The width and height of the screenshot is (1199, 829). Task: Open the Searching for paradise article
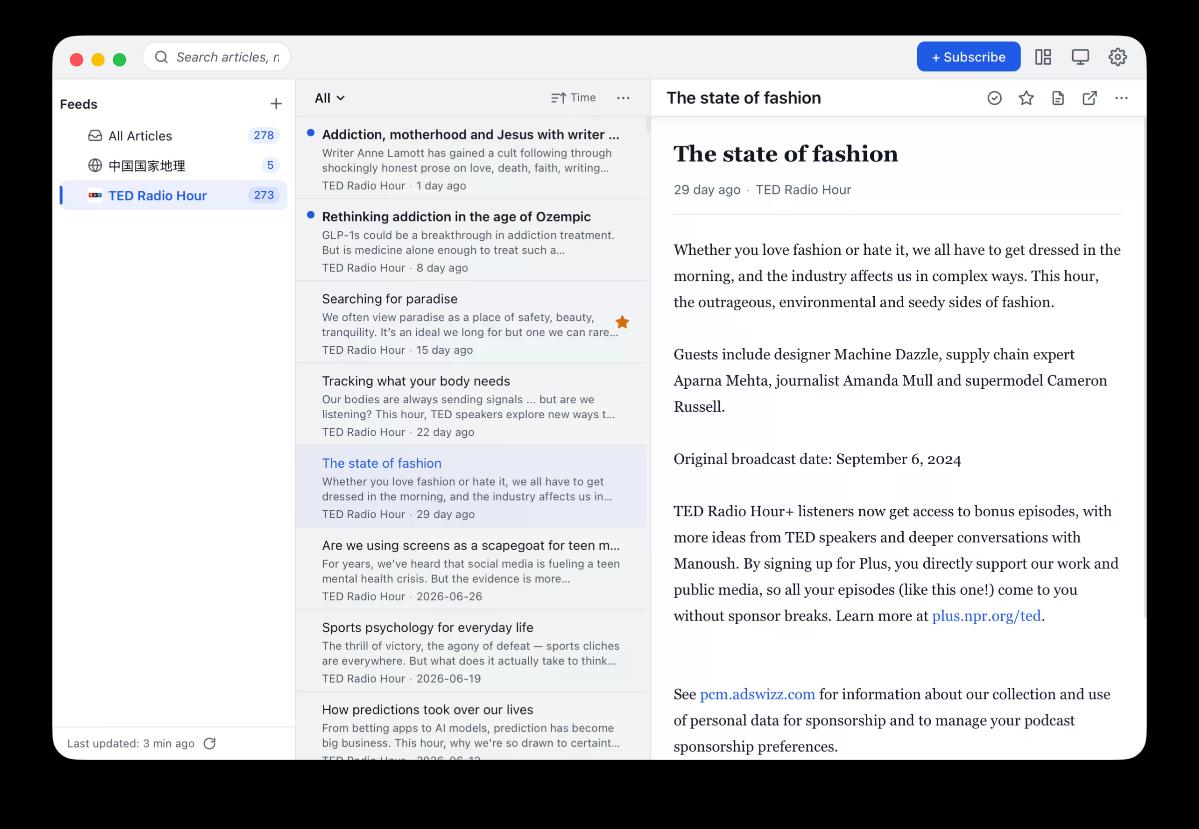tap(471, 322)
